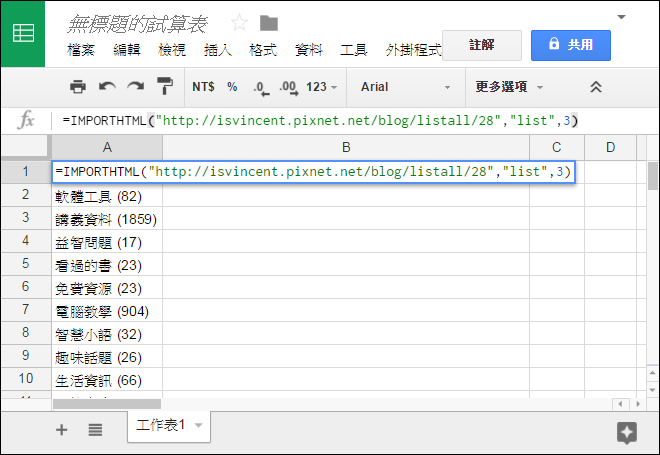Click cell A1 with IMPORTHTML formula
The height and width of the screenshot is (455, 660).
[313, 172]
